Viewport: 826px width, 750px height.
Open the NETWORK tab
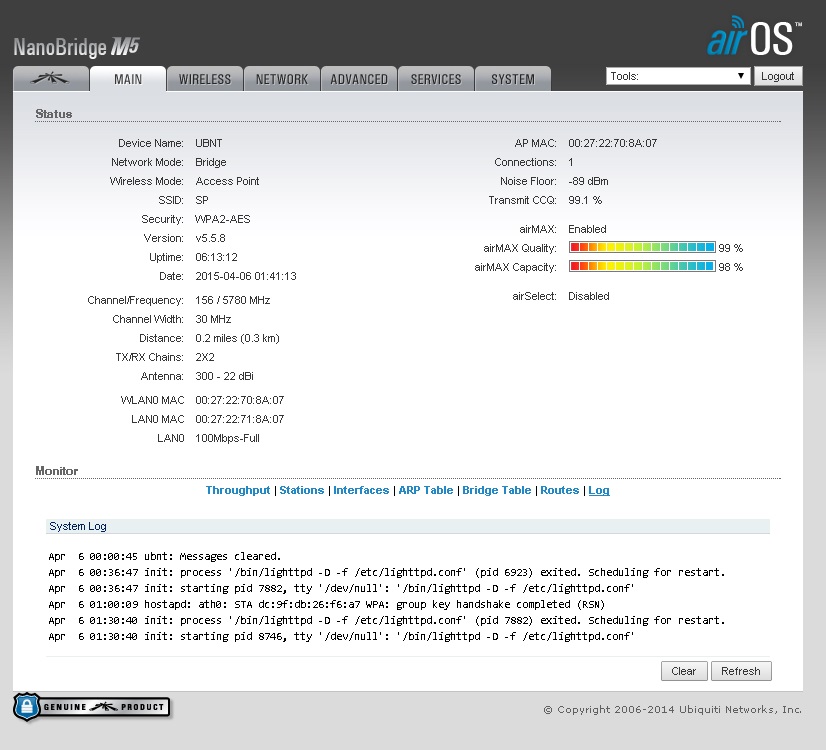pos(282,79)
